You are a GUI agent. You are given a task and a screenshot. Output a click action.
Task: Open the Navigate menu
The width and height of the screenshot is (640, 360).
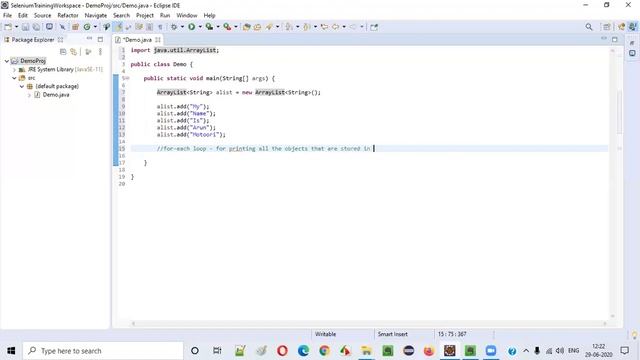tap(96, 16)
